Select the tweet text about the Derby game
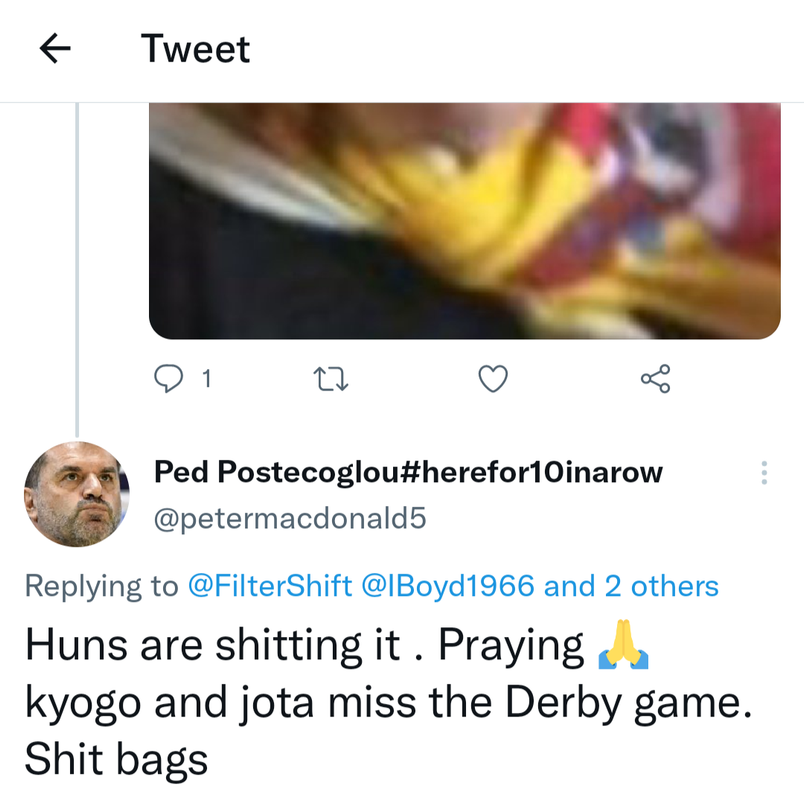Image resolution: width=804 pixels, height=800 pixels. (388, 702)
